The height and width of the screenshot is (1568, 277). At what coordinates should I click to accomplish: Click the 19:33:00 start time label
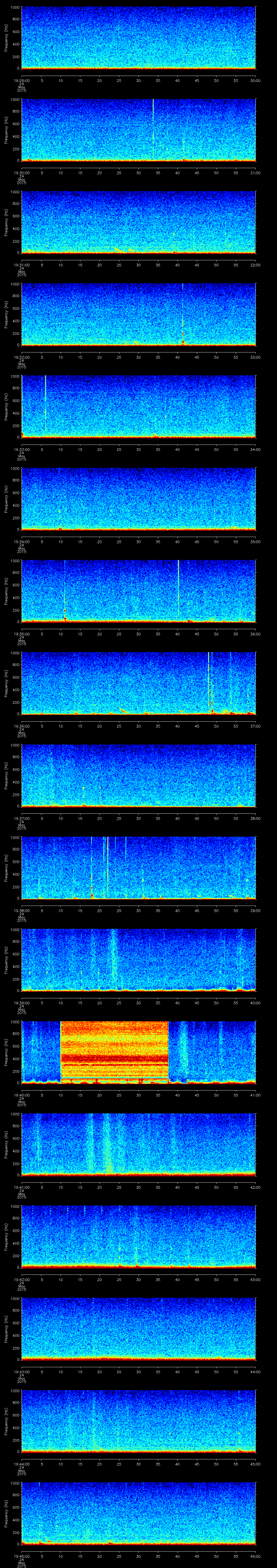pos(21,449)
